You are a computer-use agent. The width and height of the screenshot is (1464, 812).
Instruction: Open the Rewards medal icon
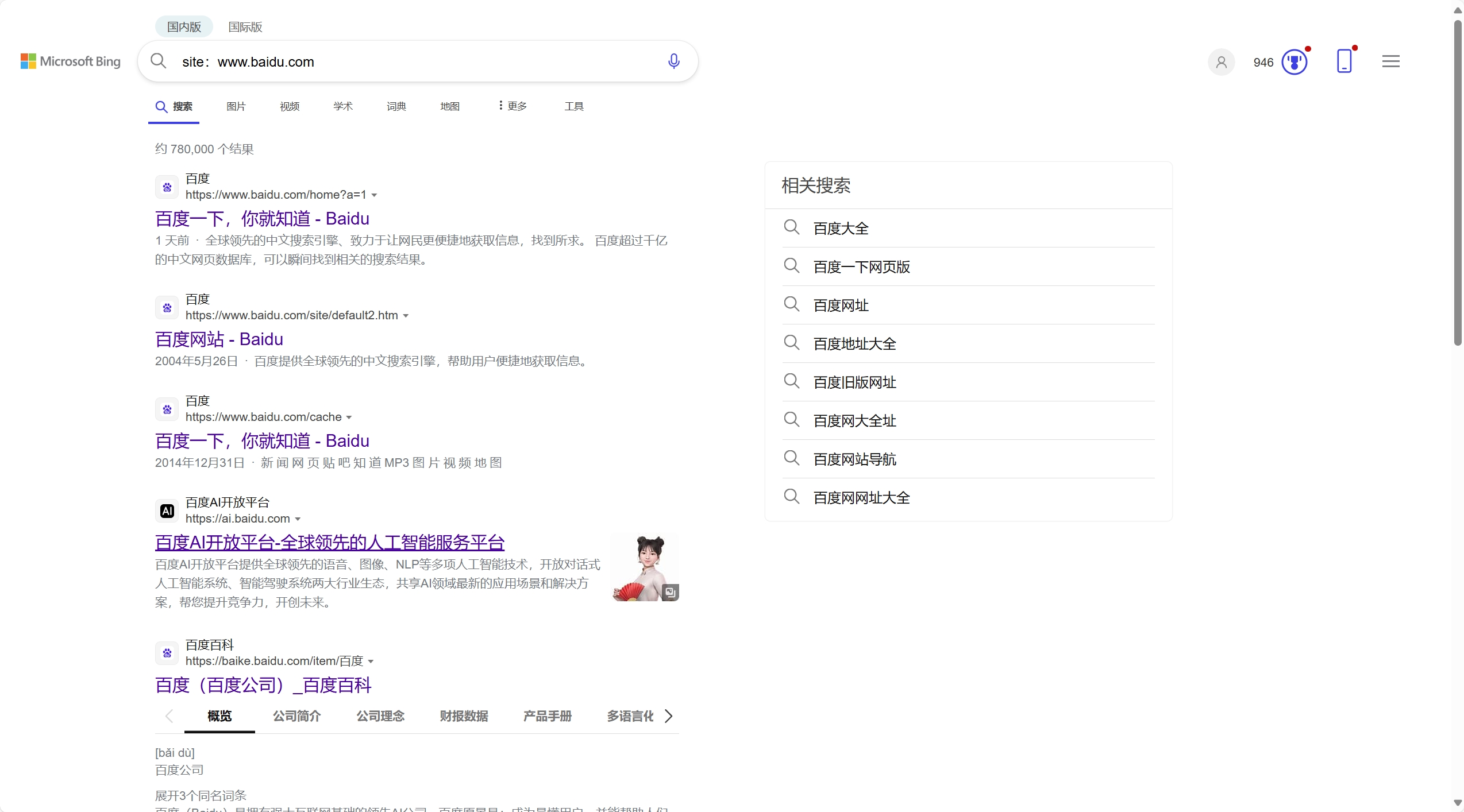(x=1295, y=62)
